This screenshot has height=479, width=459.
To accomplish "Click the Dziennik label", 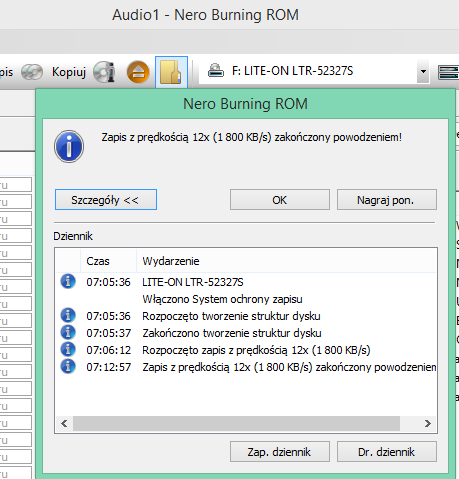I will (73, 236).
